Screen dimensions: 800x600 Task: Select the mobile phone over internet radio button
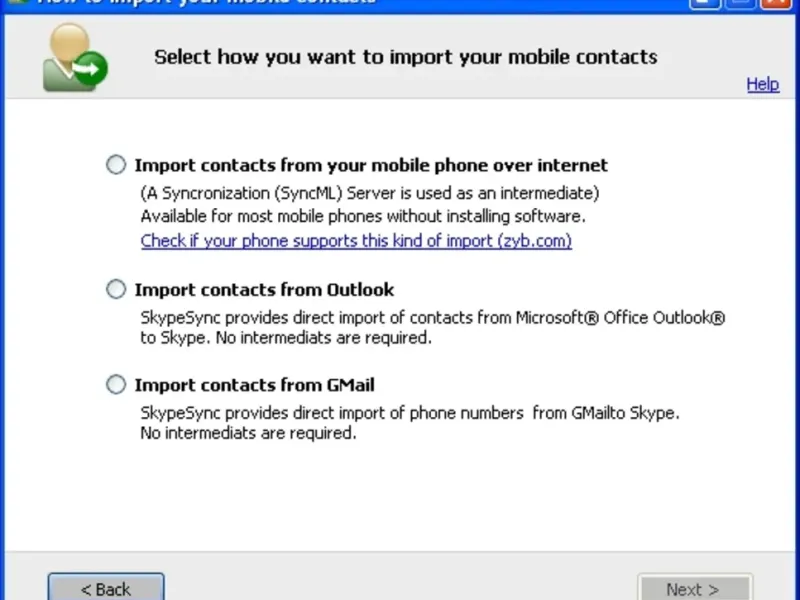coord(117,165)
